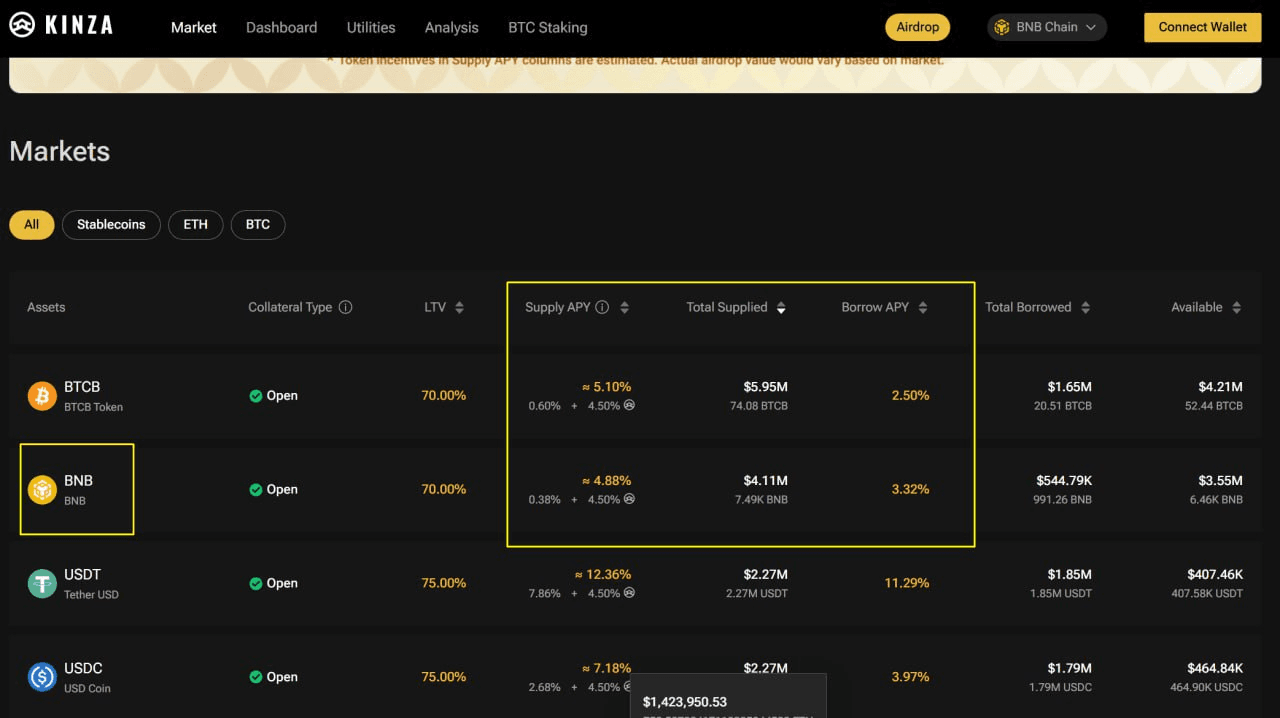Open the Dashboard tab
1280x718 pixels.
(x=281, y=27)
